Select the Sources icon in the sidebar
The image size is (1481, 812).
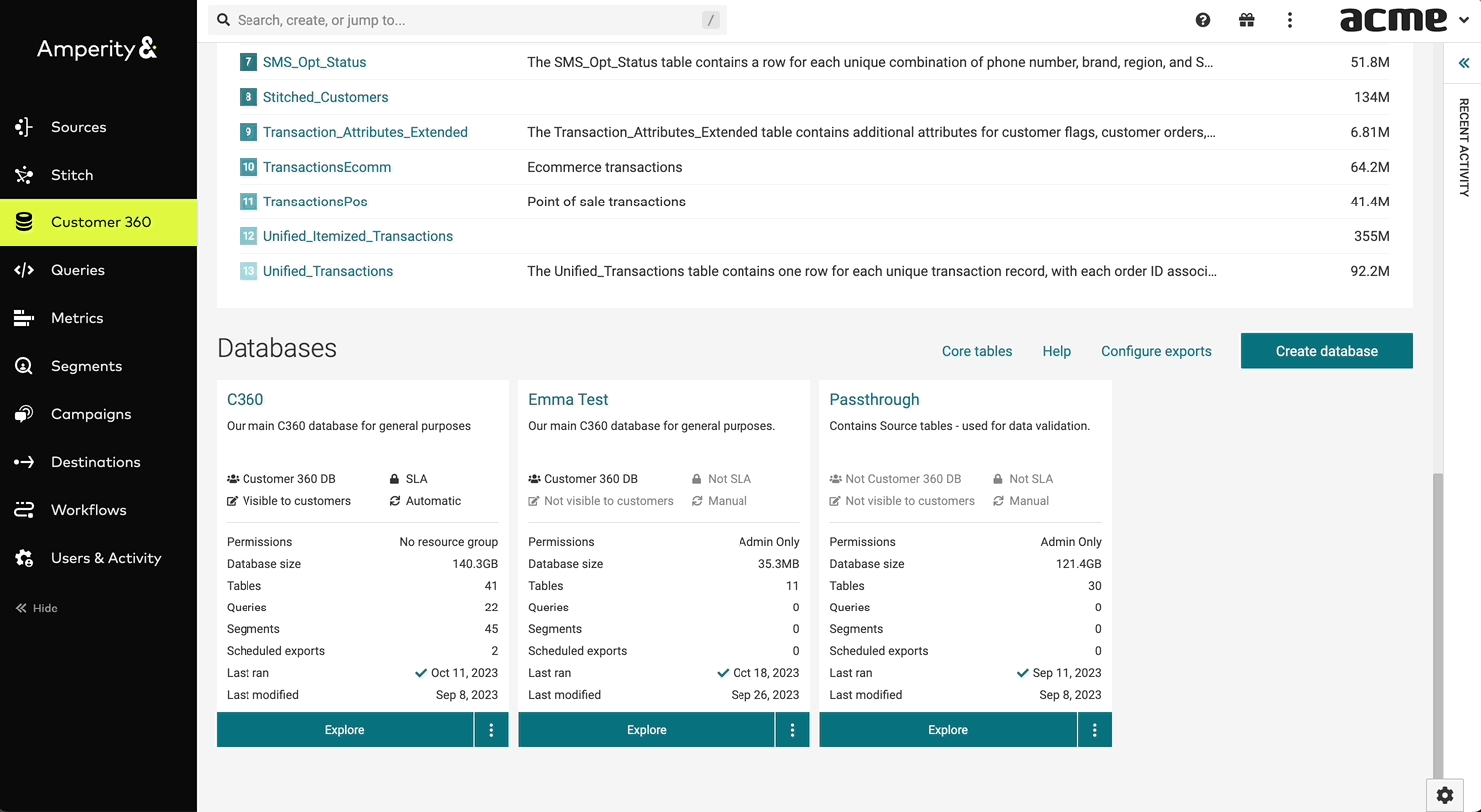22,127
